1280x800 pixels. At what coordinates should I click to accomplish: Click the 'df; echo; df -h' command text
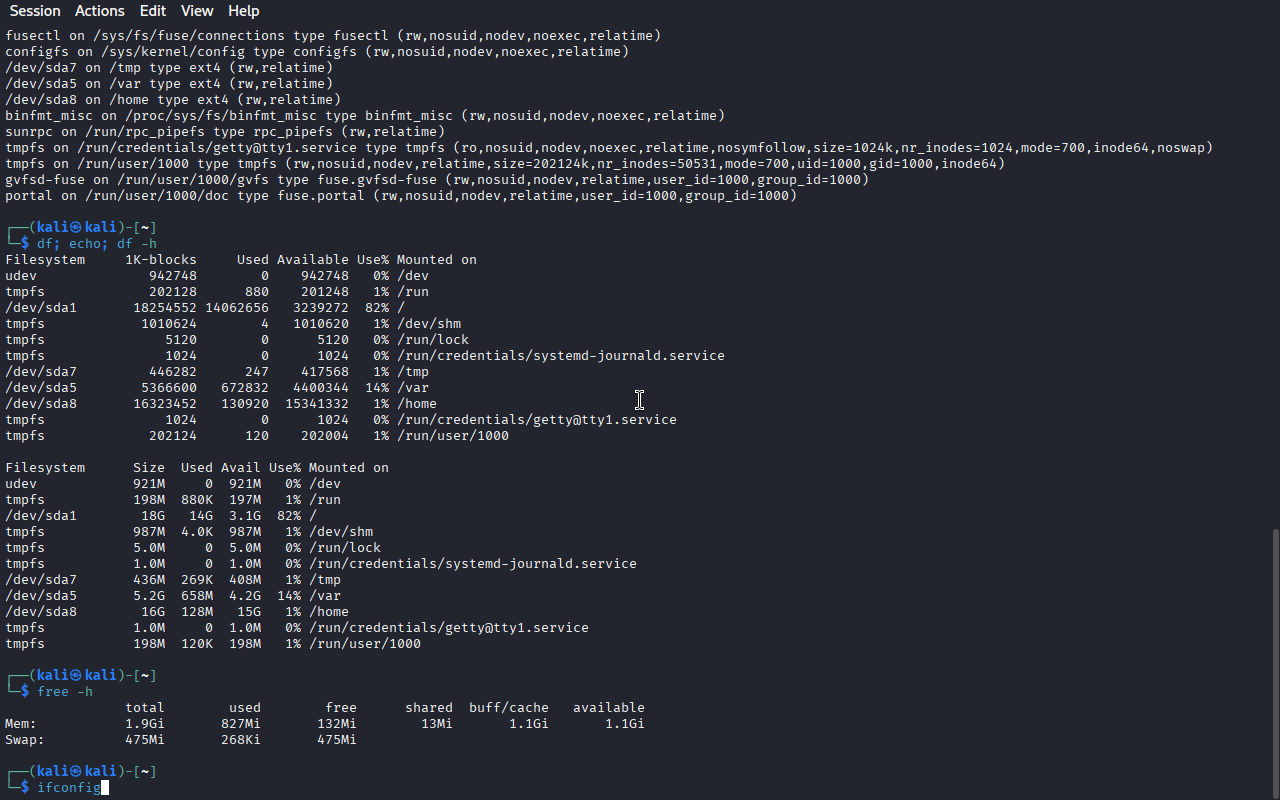[97, 244]
